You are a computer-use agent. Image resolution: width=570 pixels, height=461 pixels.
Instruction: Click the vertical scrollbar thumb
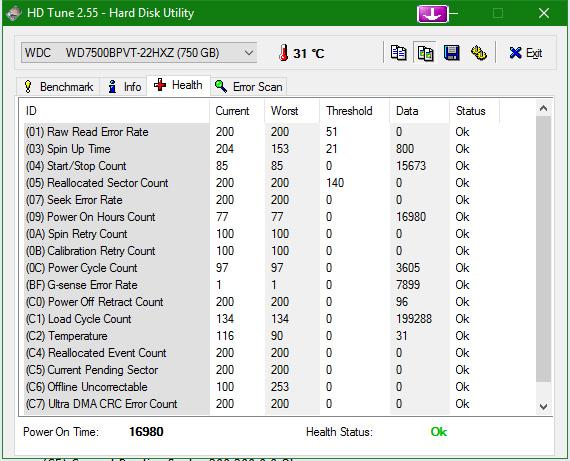543,249
